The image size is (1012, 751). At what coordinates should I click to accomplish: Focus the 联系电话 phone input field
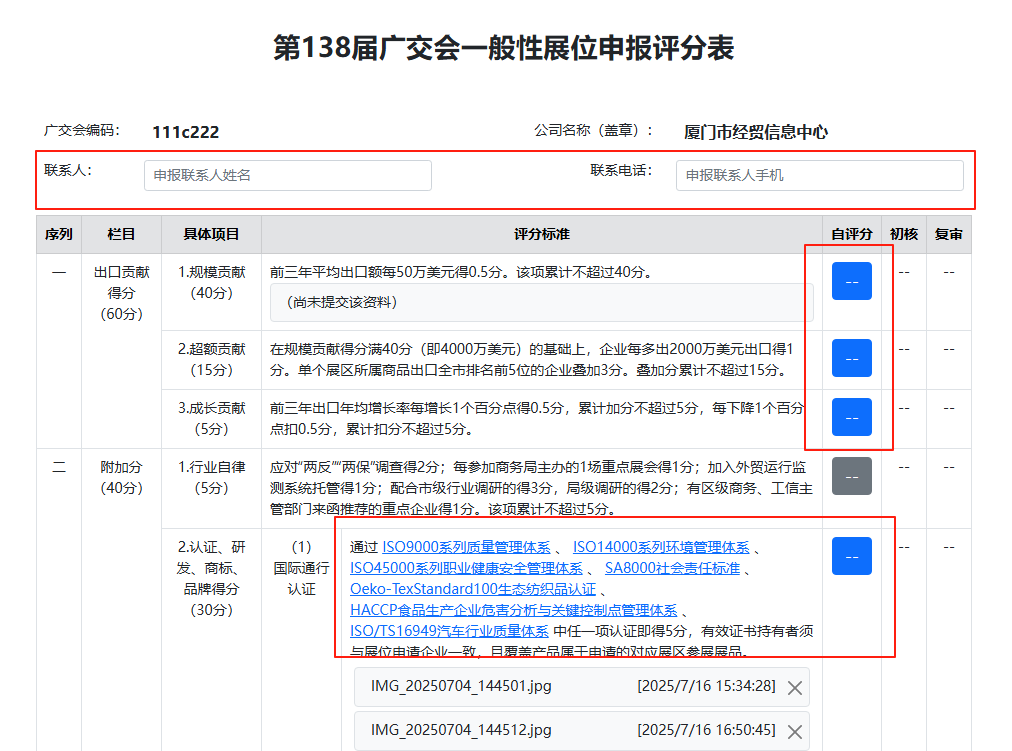819,175
